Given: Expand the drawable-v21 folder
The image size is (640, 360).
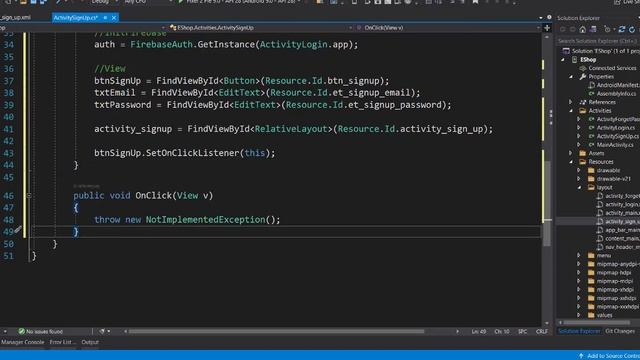Looking at the screenshot, I should click(x=579, y=179).
